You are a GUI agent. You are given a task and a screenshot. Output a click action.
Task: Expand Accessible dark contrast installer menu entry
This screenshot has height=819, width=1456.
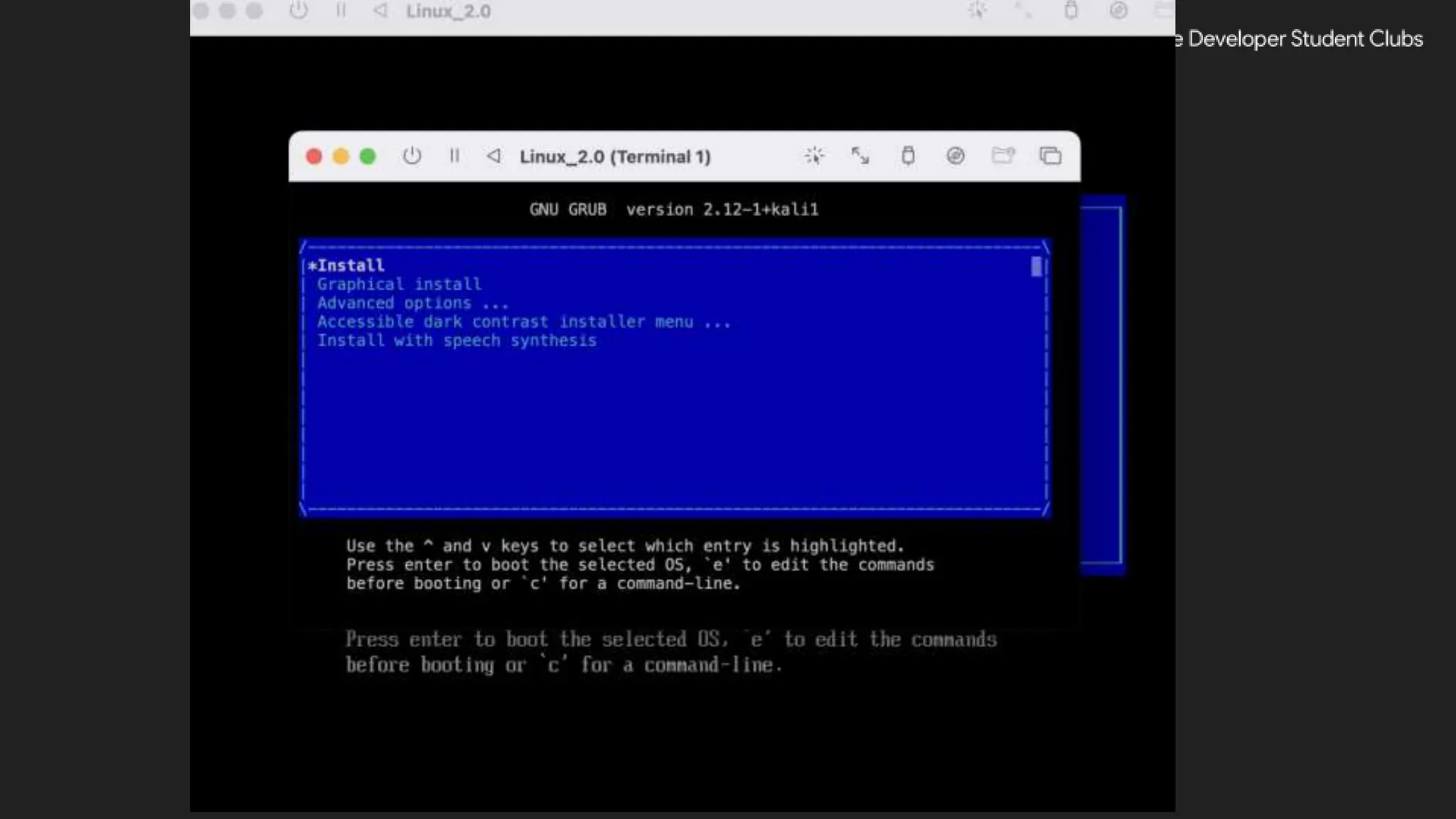point(523,322)
